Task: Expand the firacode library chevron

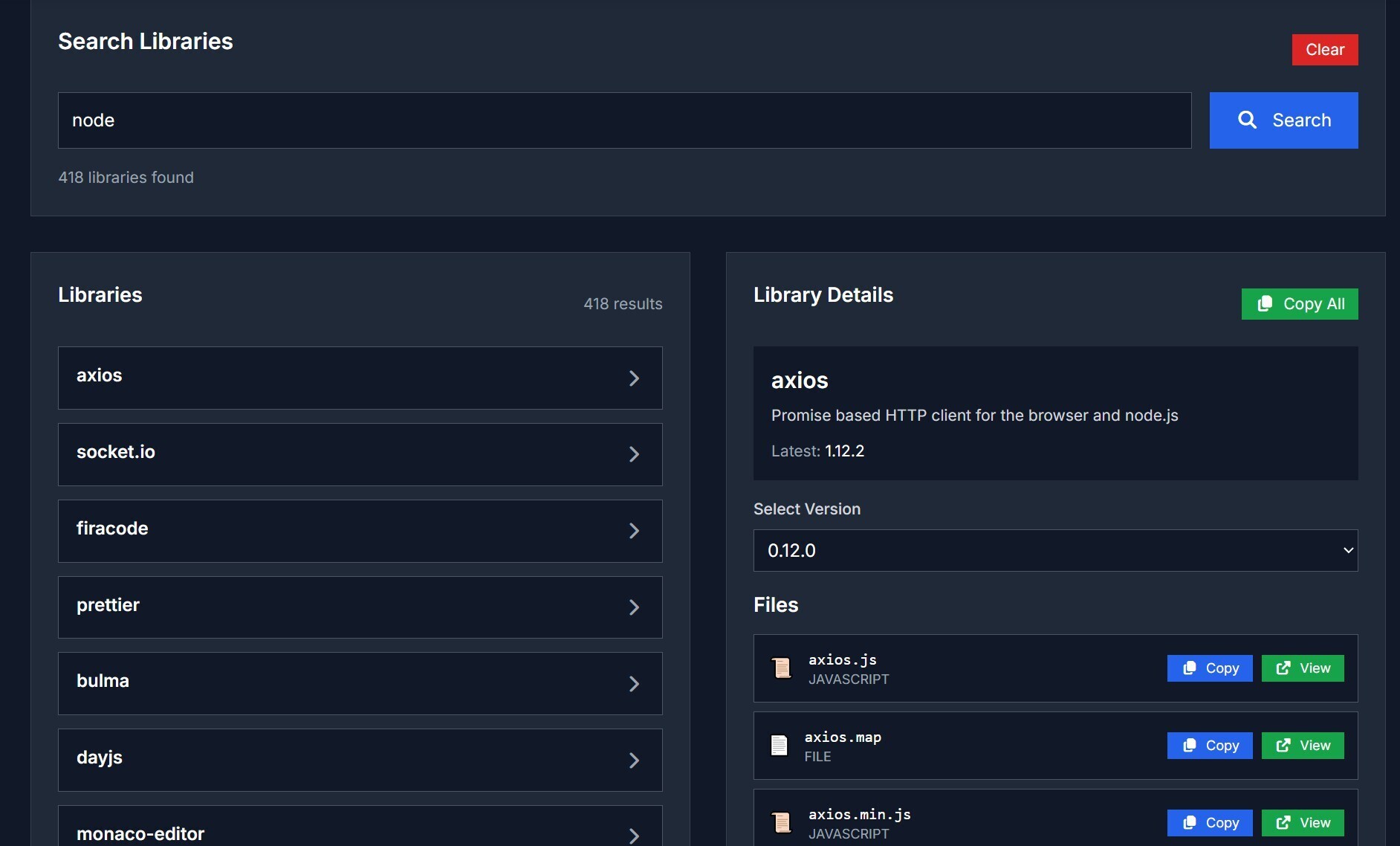Action: (x=634, y=531)
